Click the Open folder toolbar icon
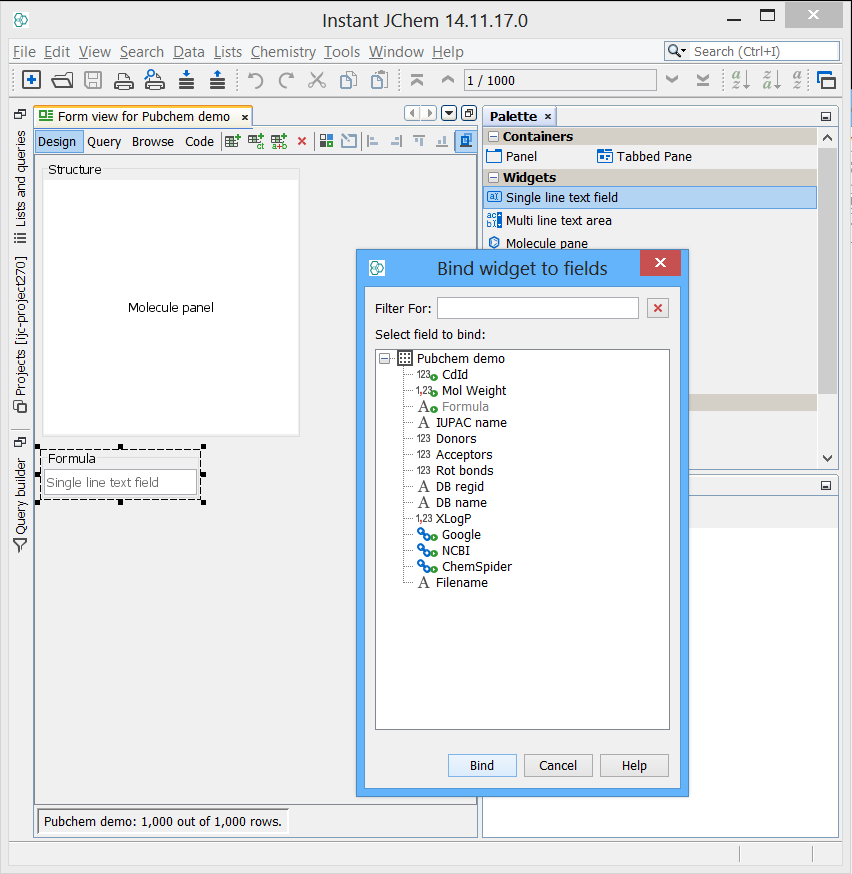The width and height of the screenshot is (852, 874). 62,81
